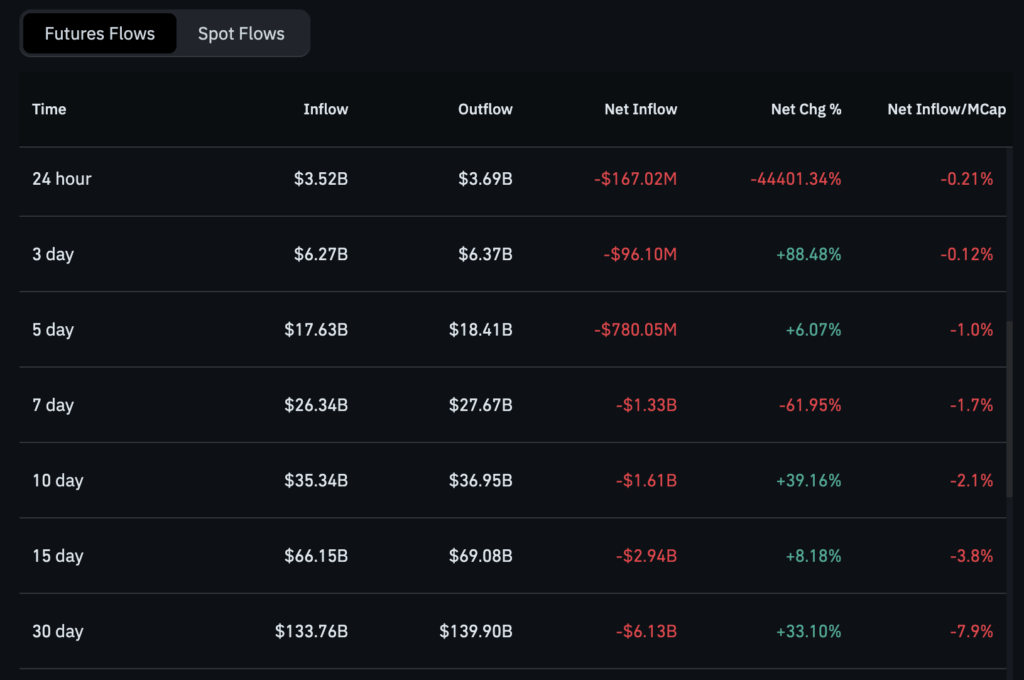This screenshot has width=1024, height=680.
Task: Click the +39.16% net change value
Action: click(808, 481)
